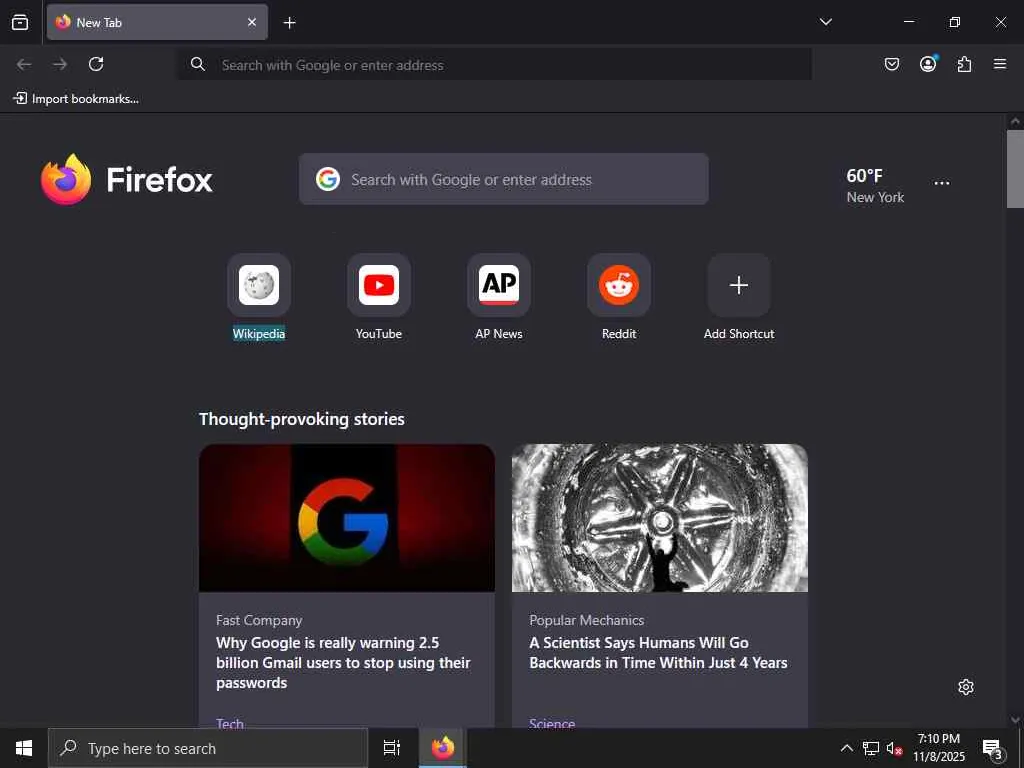1024x768 pixels.
Task: Open the network status tray icon
Action: pyautogui.click(x=871, y=748)
